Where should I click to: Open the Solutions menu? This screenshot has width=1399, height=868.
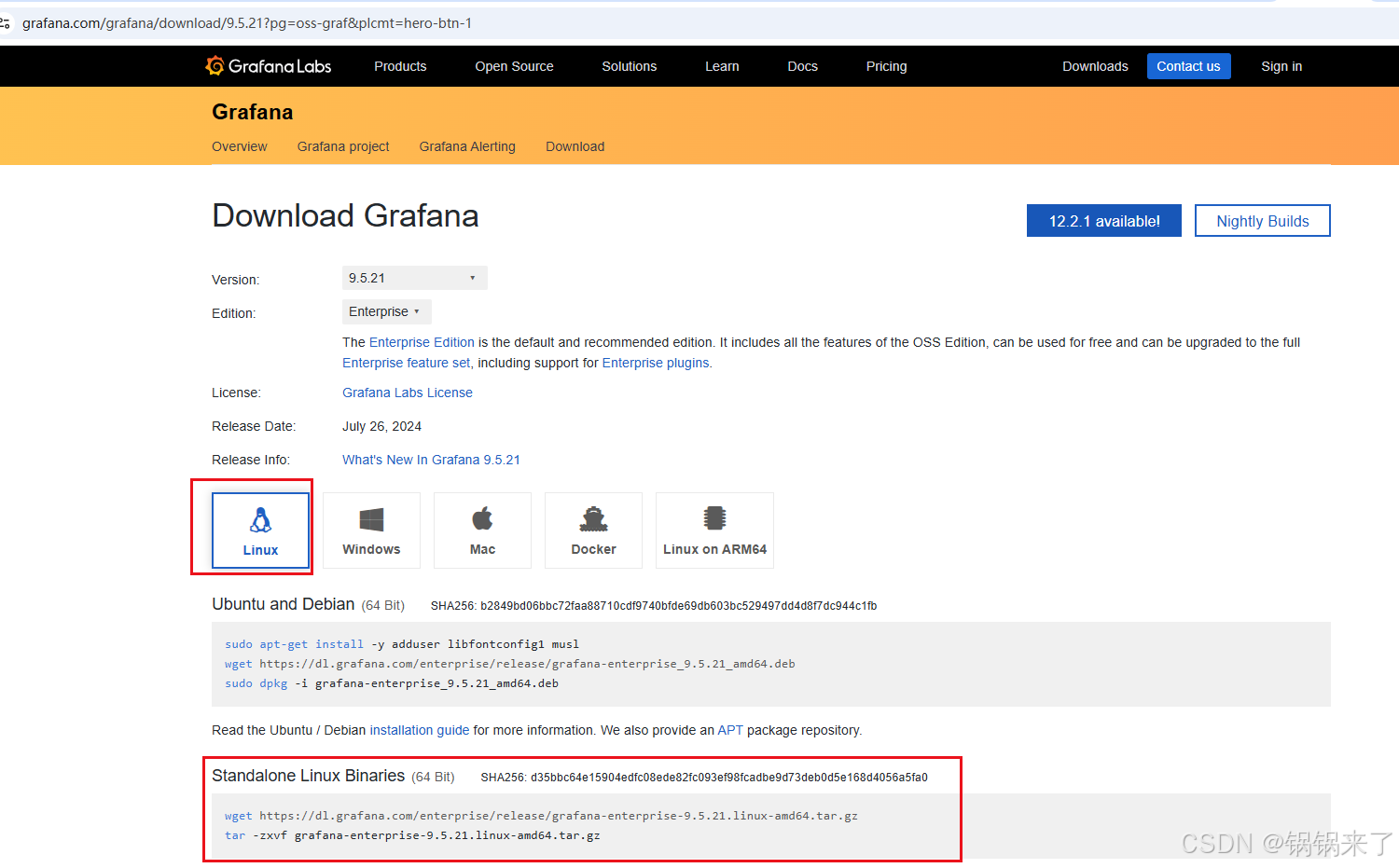(629, 66)
